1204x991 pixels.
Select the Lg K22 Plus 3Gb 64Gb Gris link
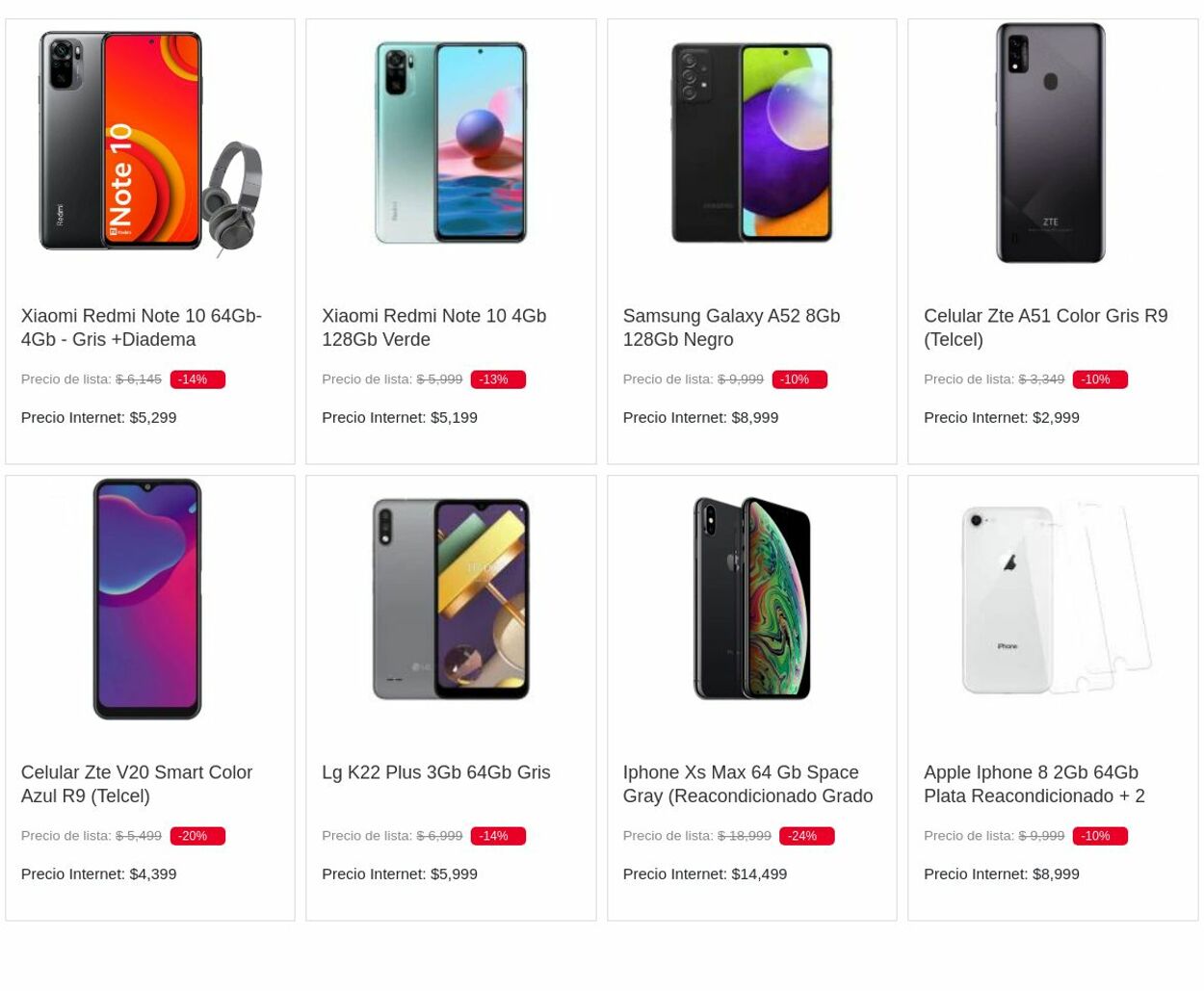tap(435, 771)
